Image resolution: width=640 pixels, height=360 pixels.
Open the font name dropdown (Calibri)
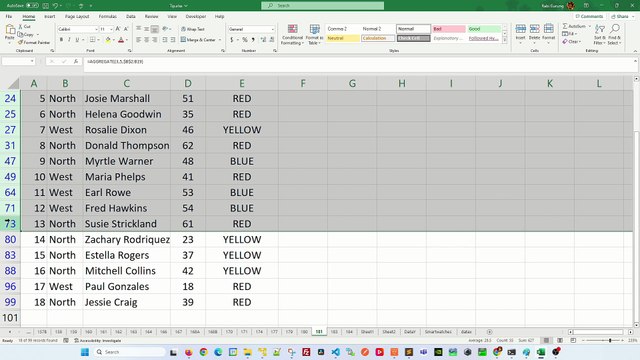[x=96, y=29]
